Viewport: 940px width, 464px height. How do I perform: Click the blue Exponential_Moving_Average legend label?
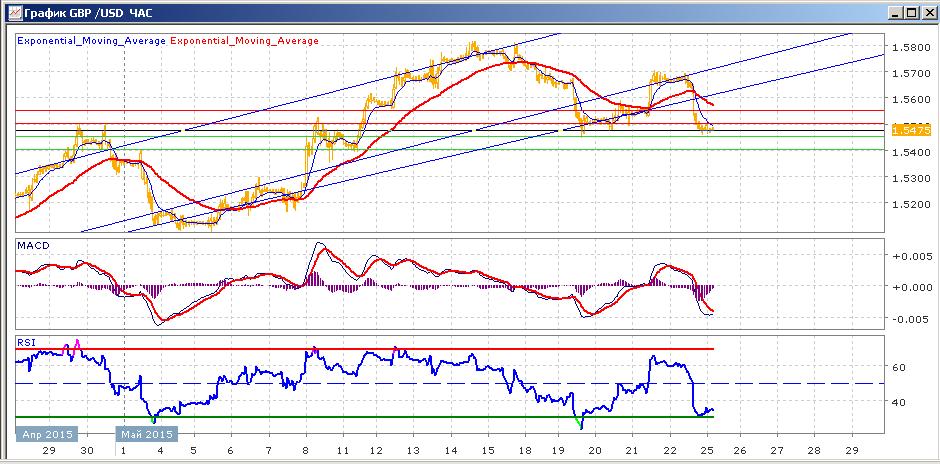click(x=92, y=41)
